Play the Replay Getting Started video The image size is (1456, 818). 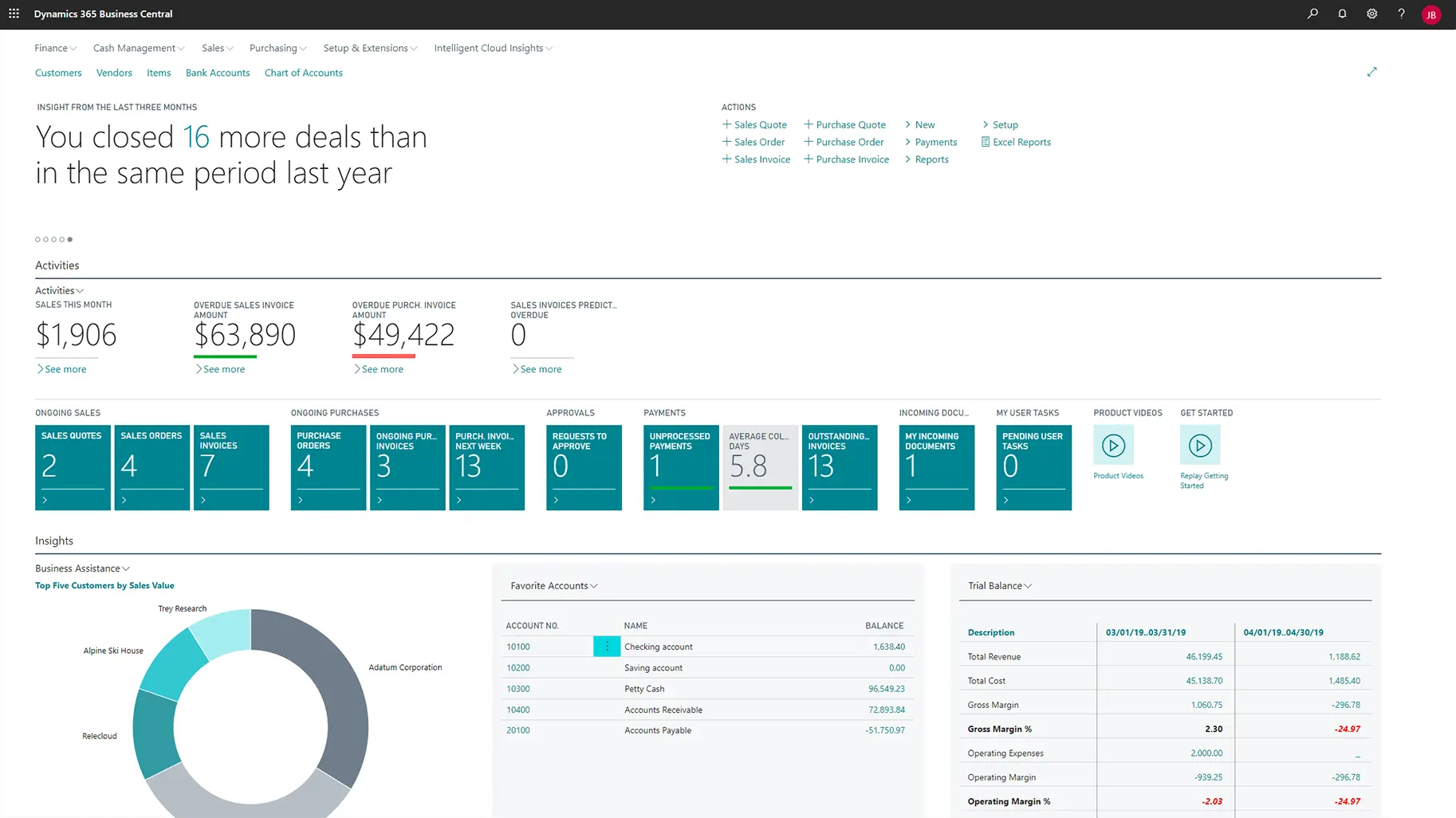(1200, 446)
